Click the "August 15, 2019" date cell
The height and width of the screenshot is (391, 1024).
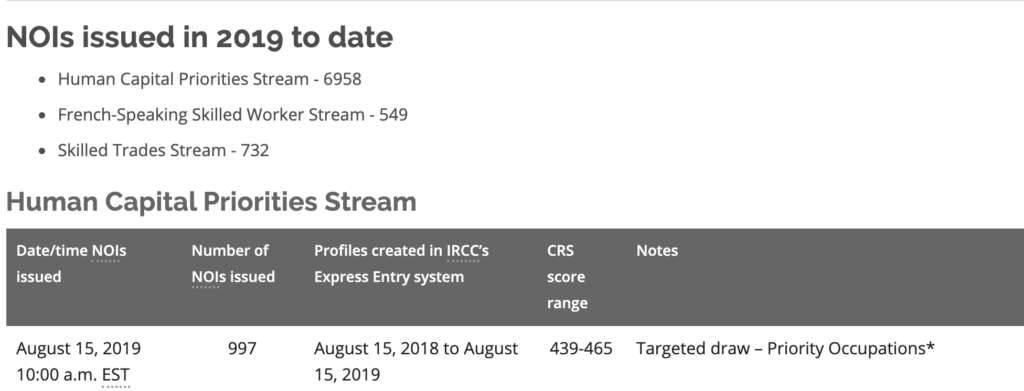[78, 349]
